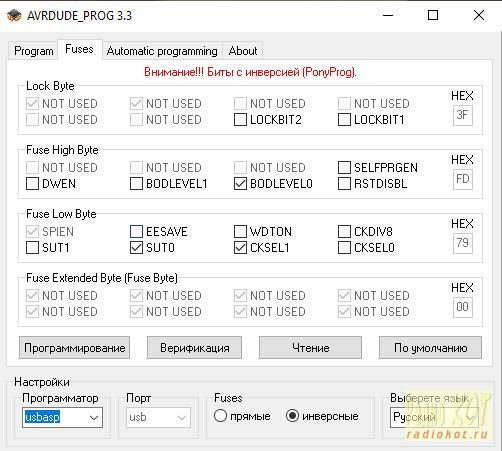Minimize the AVRDUDE_PROG window
The width and height of the screenshot is (502, 451).
[388, 15]
